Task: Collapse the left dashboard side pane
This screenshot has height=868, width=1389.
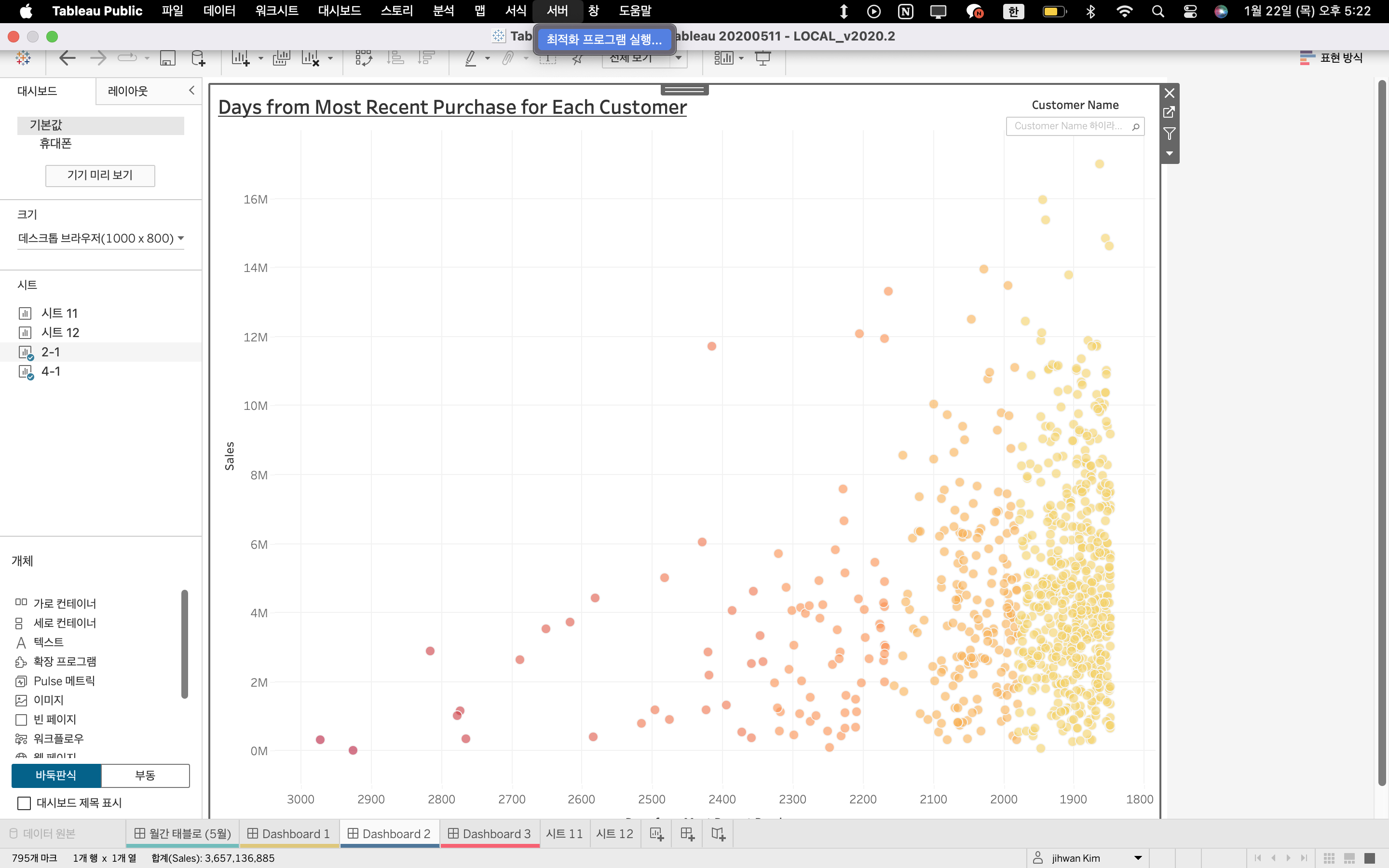Action: tap(191, 91)
